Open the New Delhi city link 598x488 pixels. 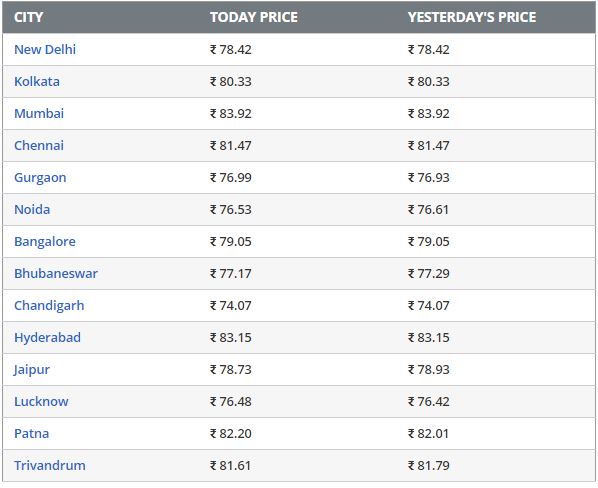(45, 50)
